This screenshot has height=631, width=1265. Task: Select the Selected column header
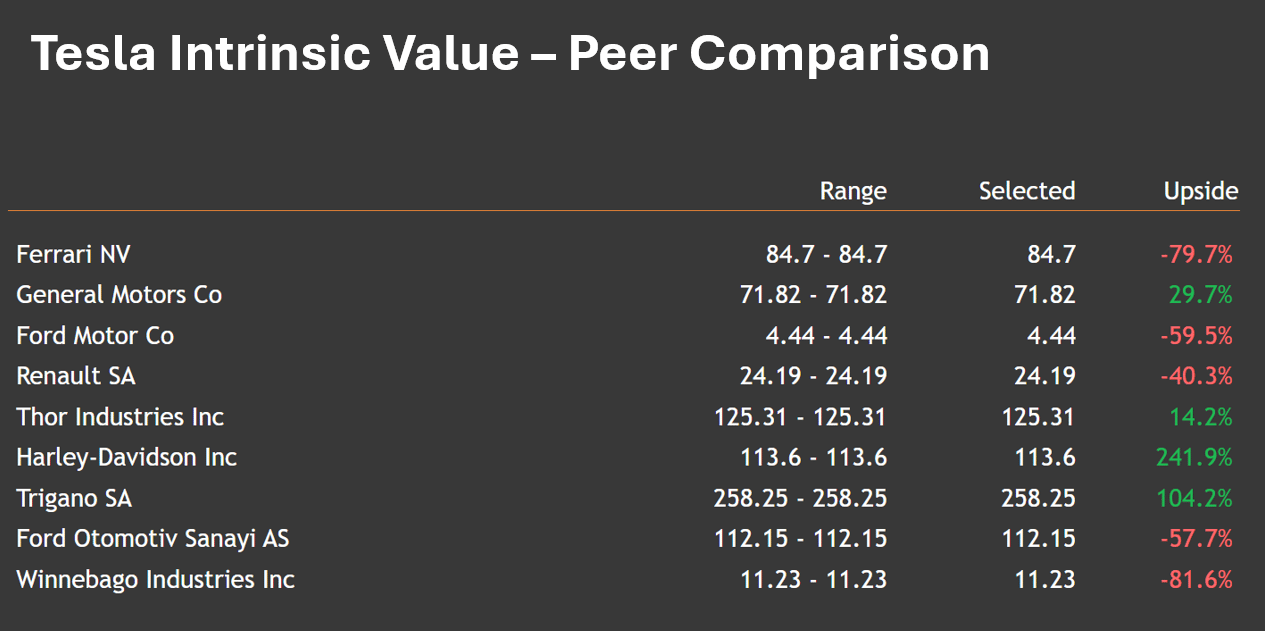1027,191
